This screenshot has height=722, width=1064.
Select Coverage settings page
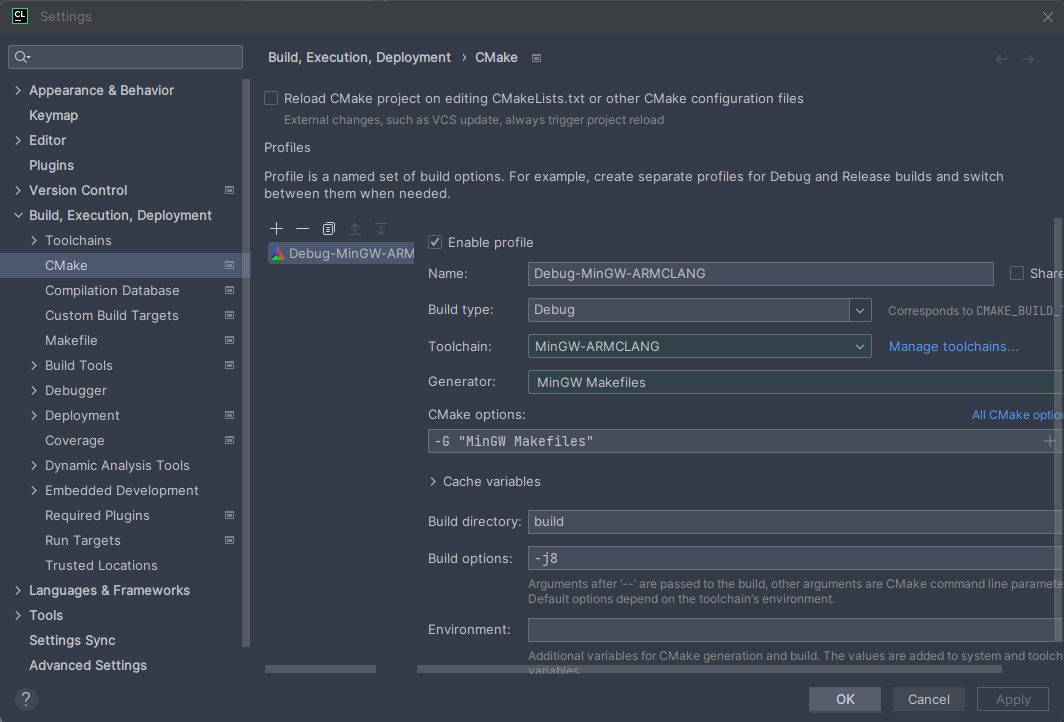75,440
